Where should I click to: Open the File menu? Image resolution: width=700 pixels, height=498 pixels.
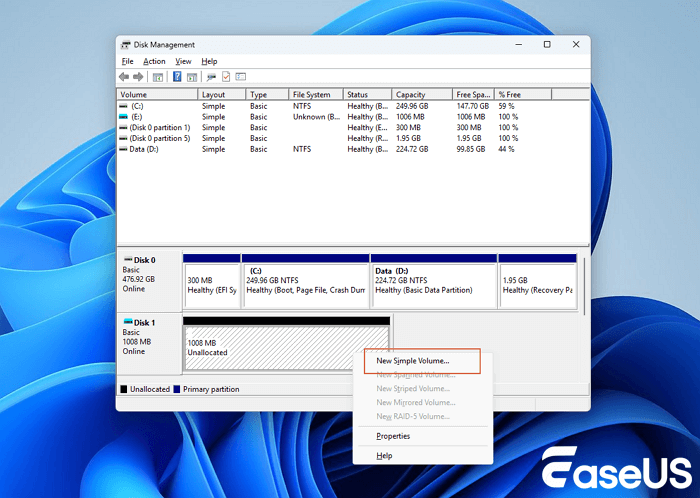pos(127,62)
